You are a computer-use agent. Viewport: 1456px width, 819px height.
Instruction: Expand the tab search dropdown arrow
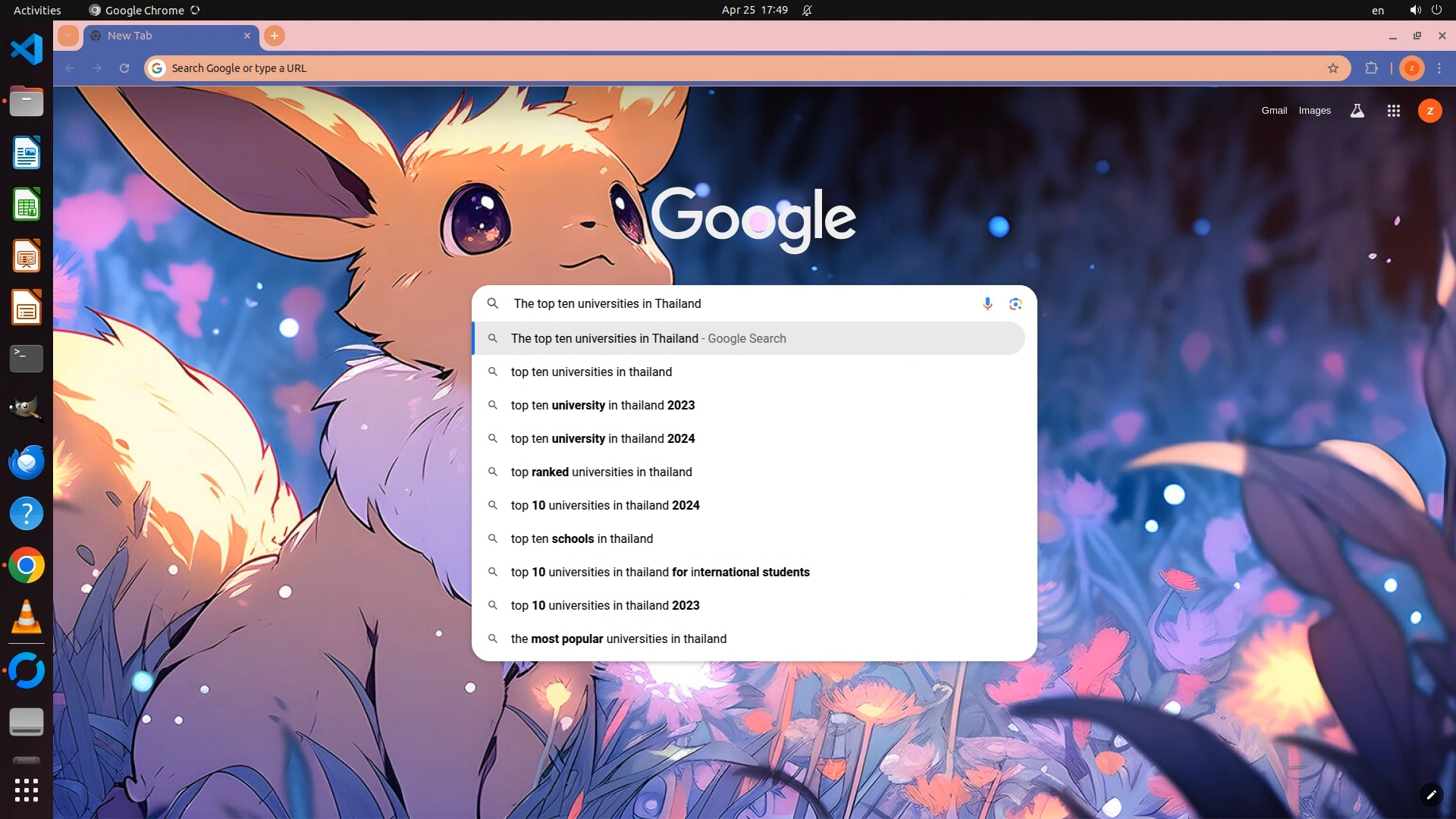(x=68, y=36)
